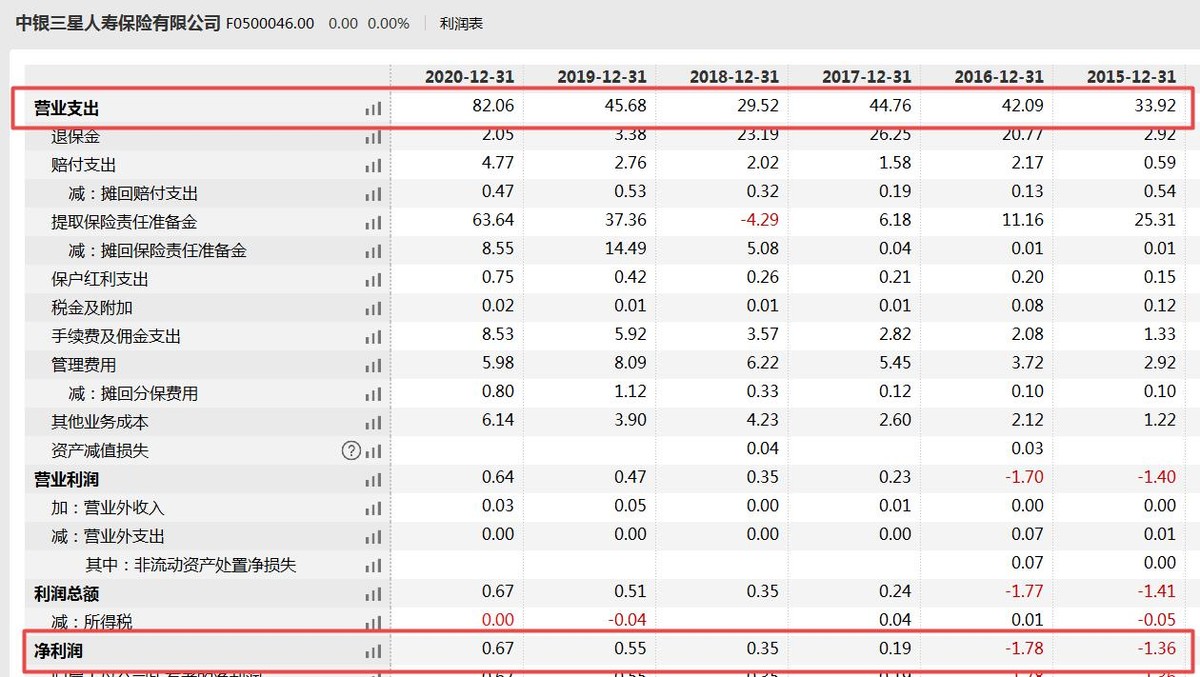Click 营业支出 value 33.92 for 2015
Image resolution: width=1200 pixels, height=677 pixels.
point(1155,106)
